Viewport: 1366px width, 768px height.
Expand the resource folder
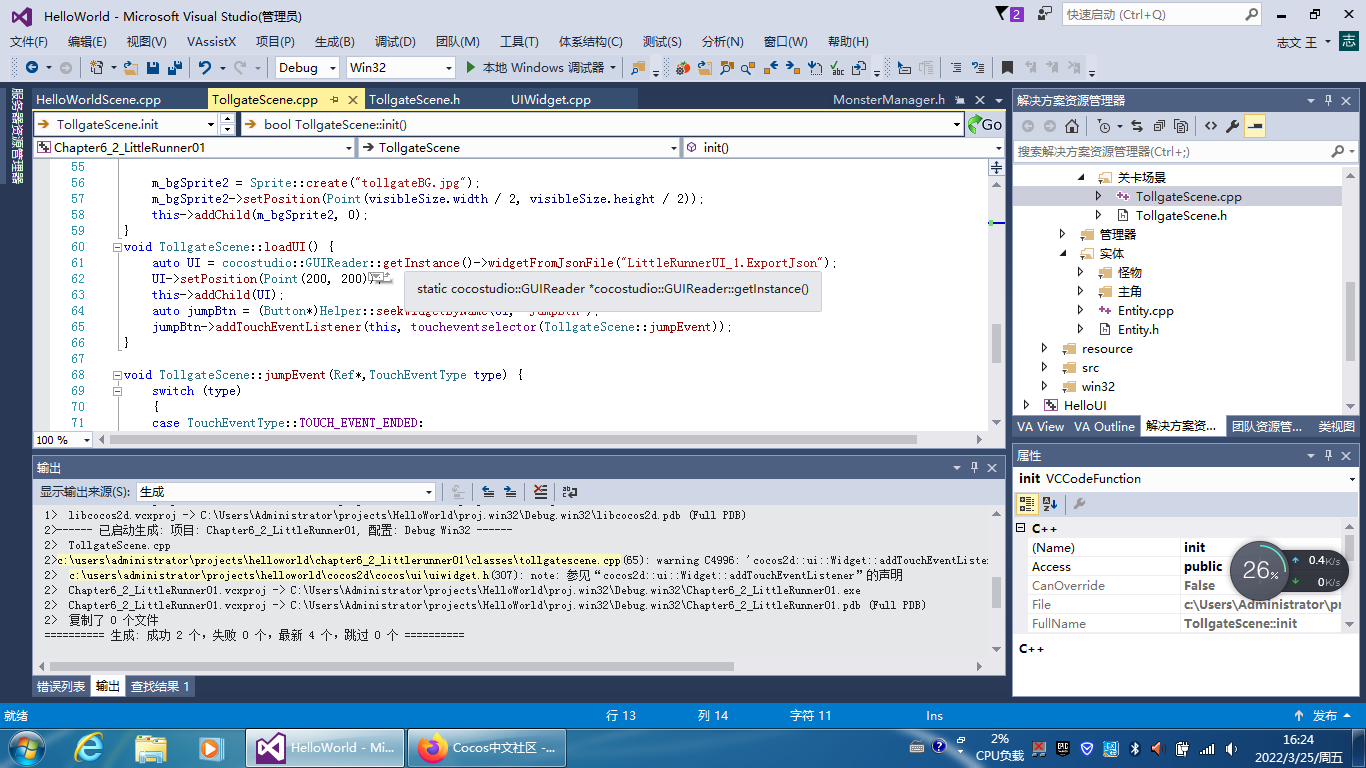pos(1045,349)
